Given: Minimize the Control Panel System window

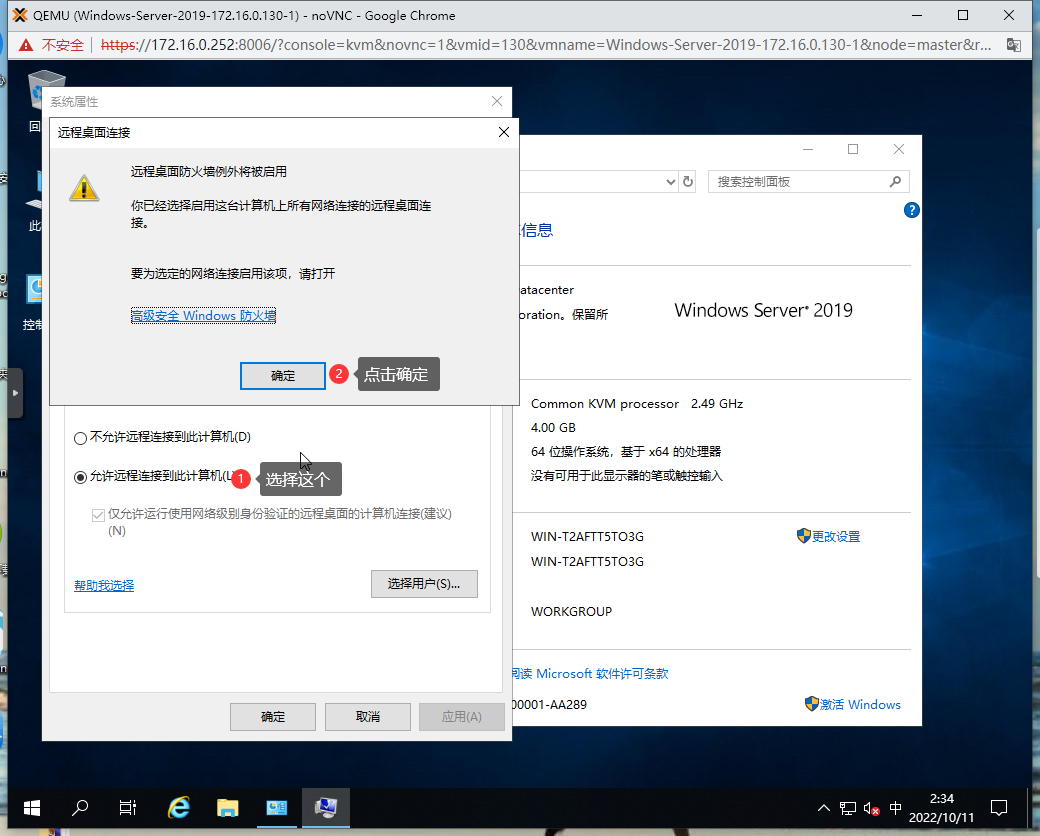Looking at the screenshot, I should [x=808, y=149].
